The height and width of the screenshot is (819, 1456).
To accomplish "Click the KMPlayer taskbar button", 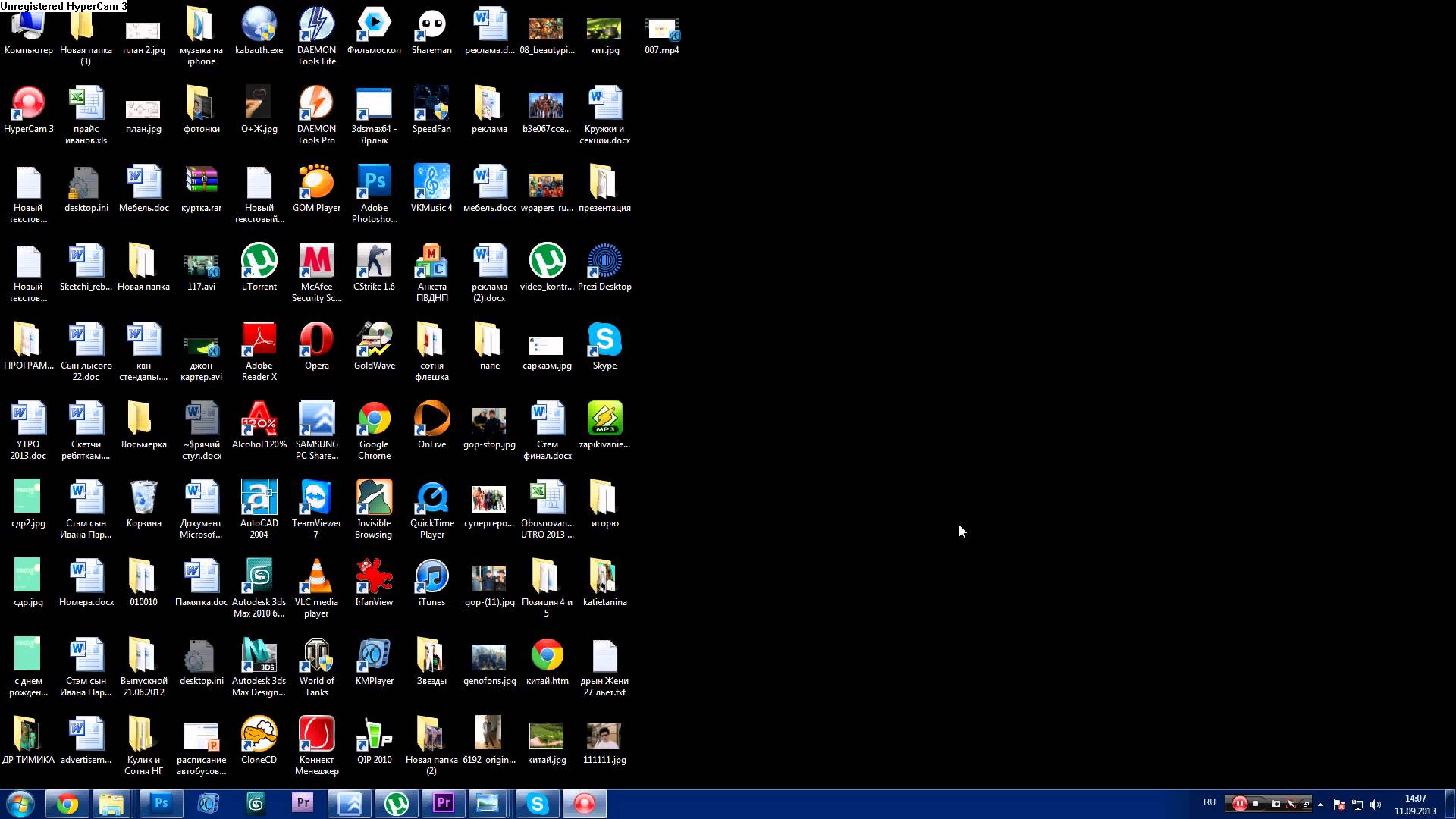I will pyautogui.click(x=209, y=804).
